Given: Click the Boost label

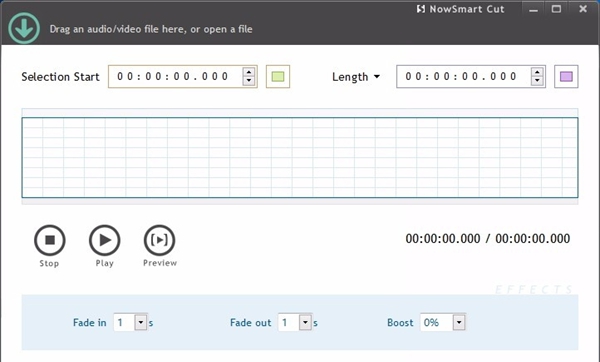Looking at the screenshot, I should 400,323.
